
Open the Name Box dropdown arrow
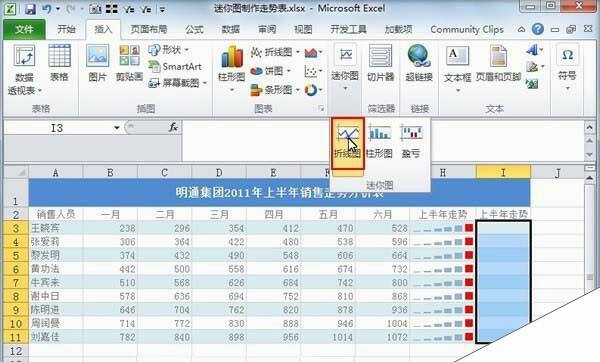click(x=117, y=128)
